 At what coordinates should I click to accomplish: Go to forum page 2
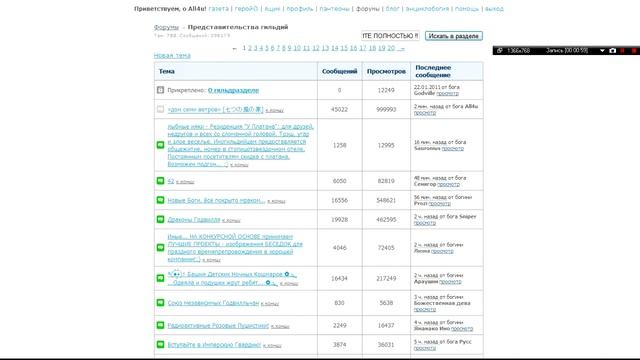coord(250,48)
